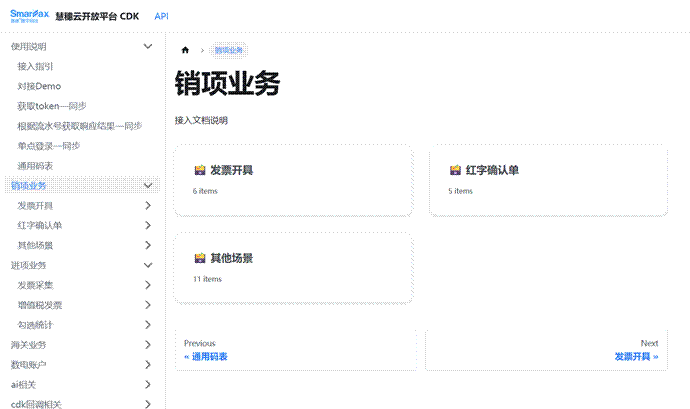Open the 红字确认单 card title
Screen dimensions: 690x409
coord(492,170)
